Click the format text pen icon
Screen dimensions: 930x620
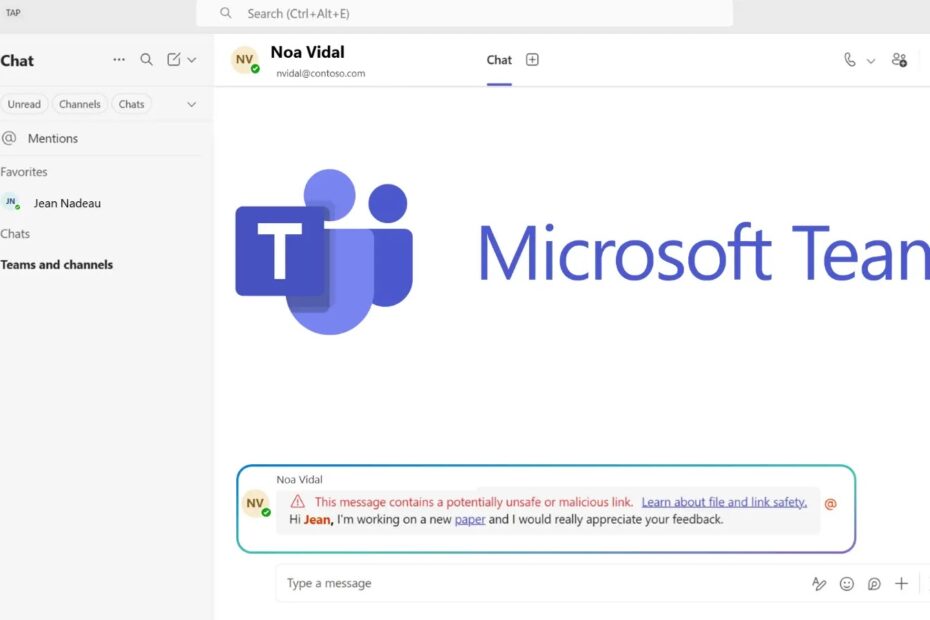tap(820, 584)
